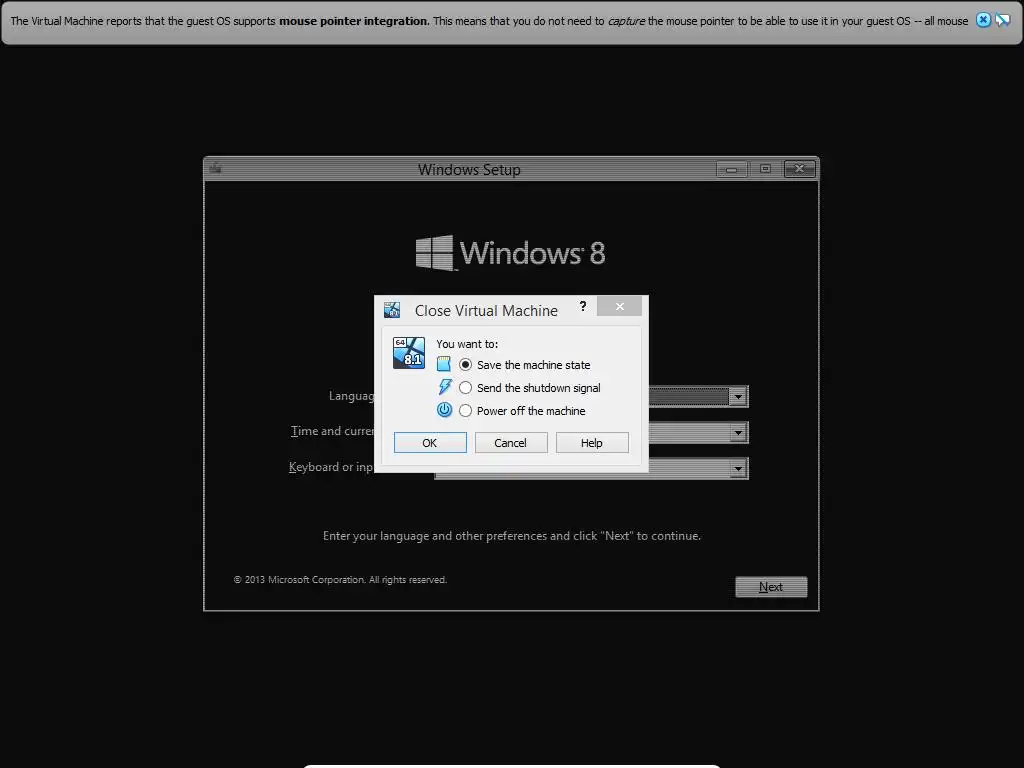Click the Windows 8.1 64-bit VM icon
This screenshot has height=768, width=1024.
(x=409, y=353)
